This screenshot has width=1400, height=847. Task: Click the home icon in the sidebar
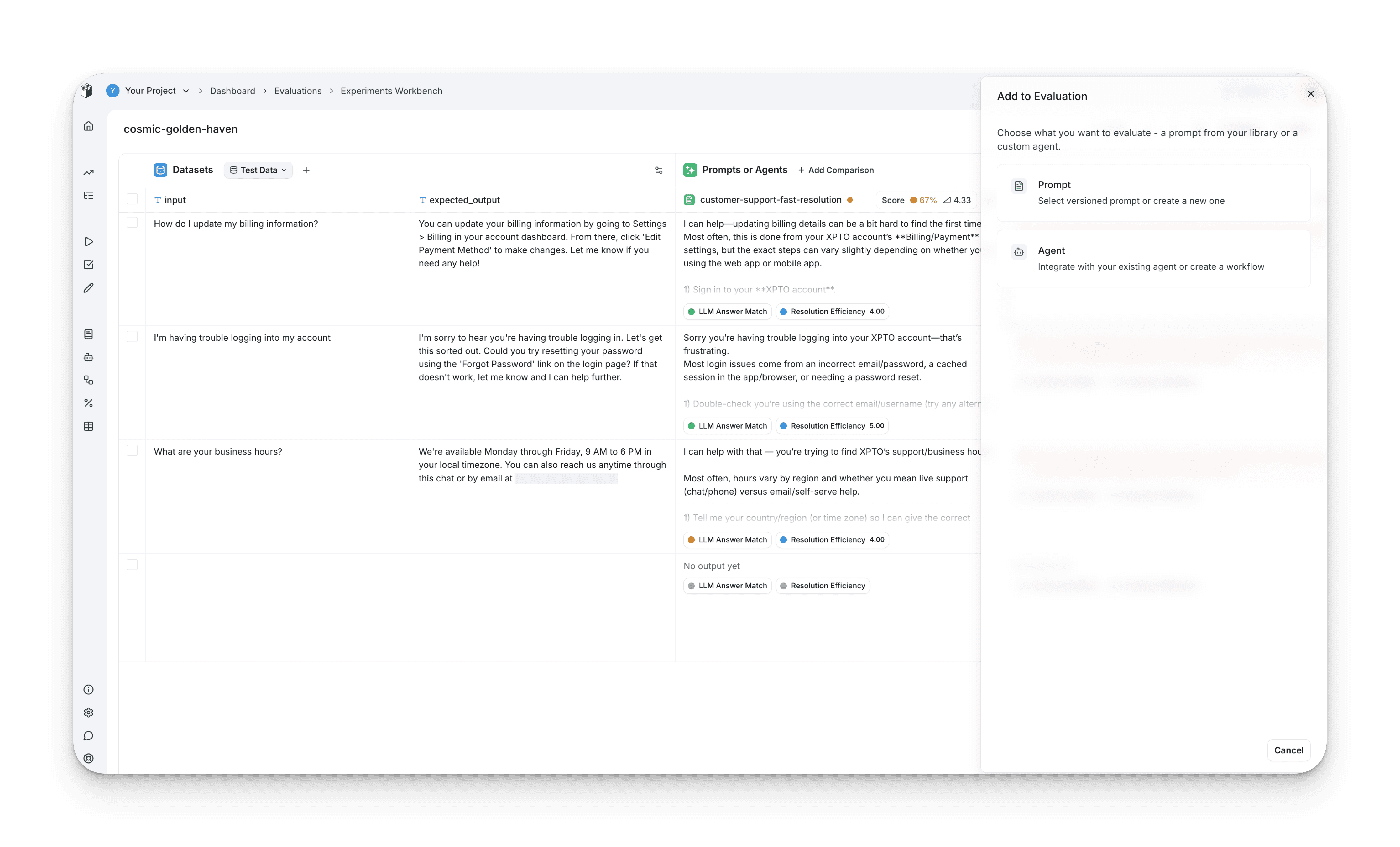(x=89, y=126)
